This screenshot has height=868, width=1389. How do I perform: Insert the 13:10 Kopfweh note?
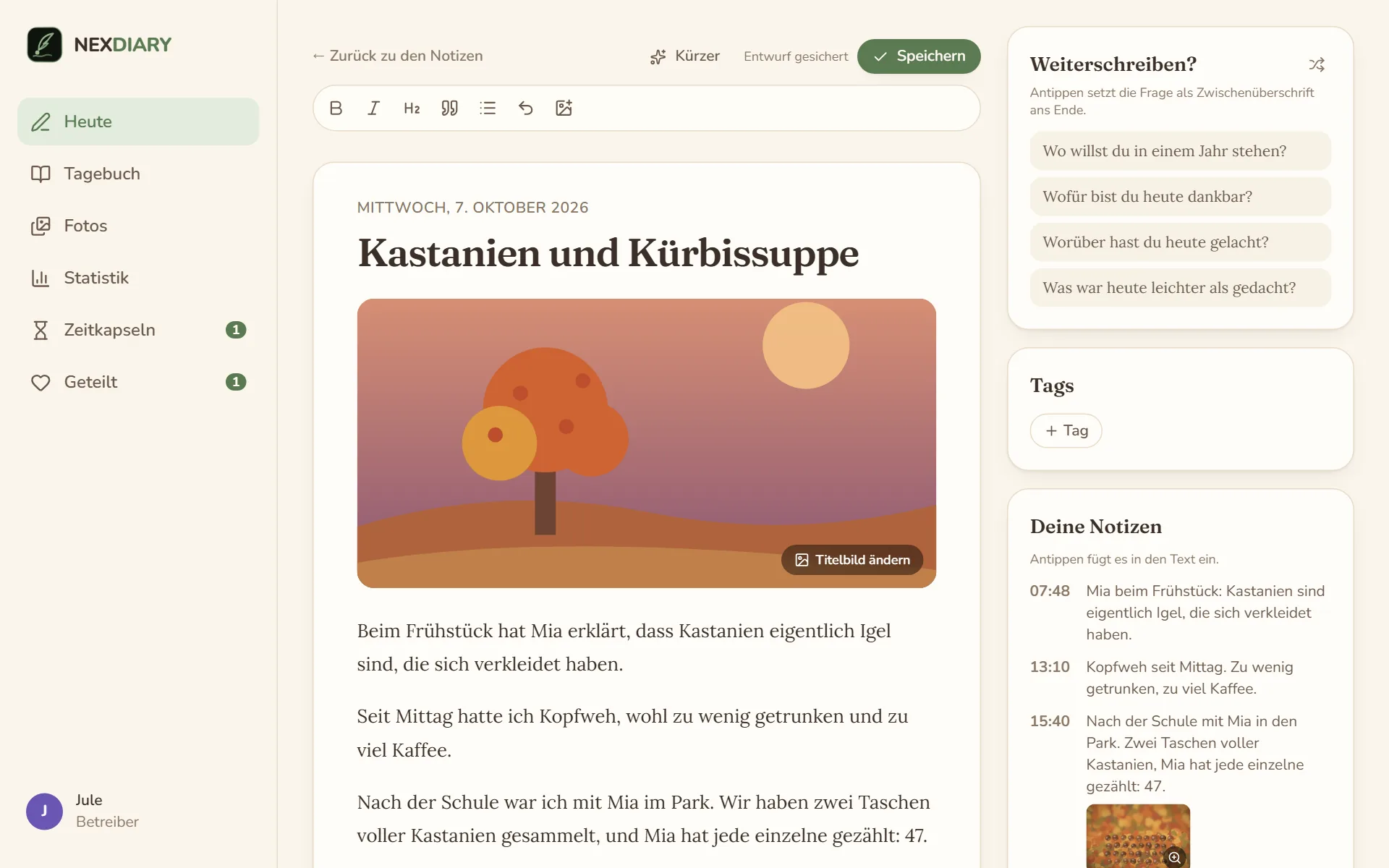tap(1180, 678)
